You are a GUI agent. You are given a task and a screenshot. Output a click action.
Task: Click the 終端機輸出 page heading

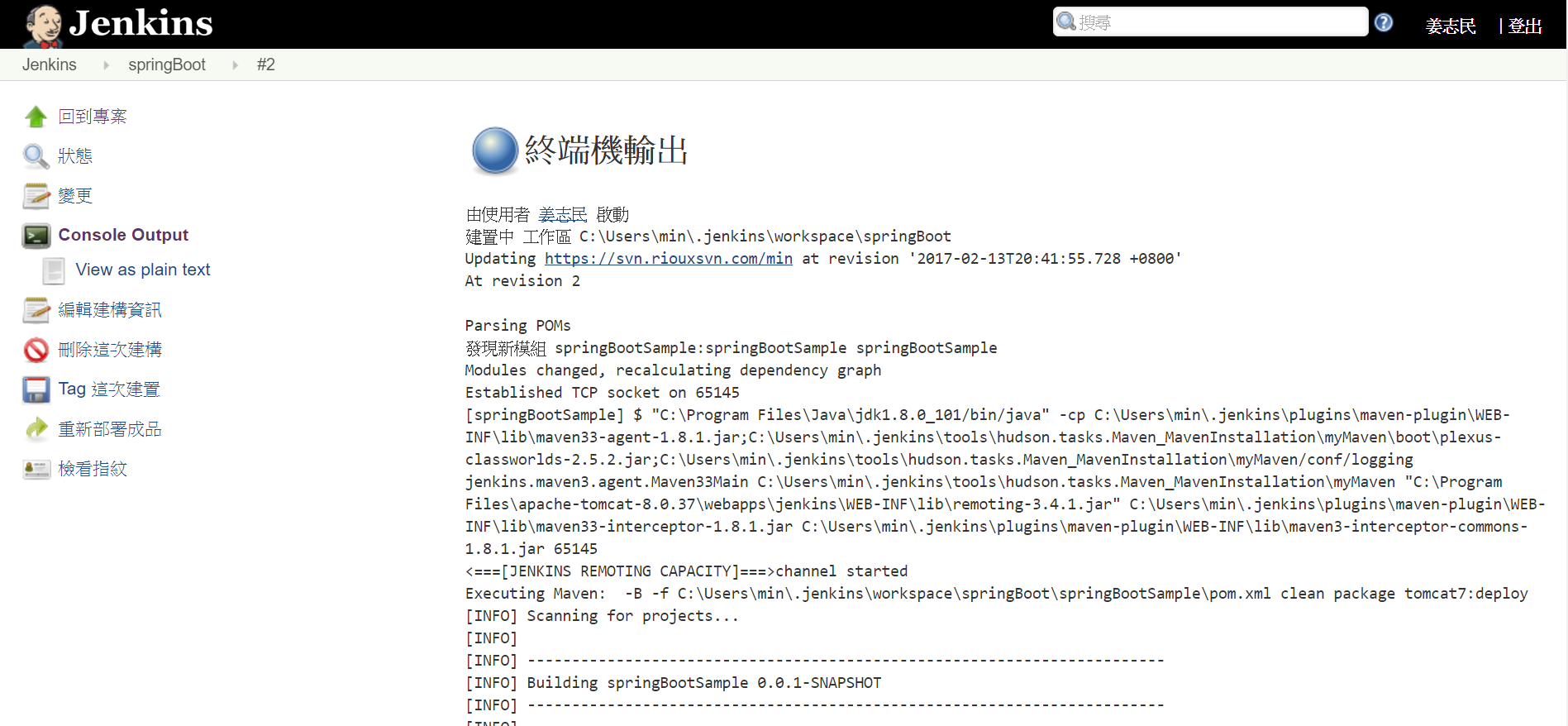click(x=606, y=150)
